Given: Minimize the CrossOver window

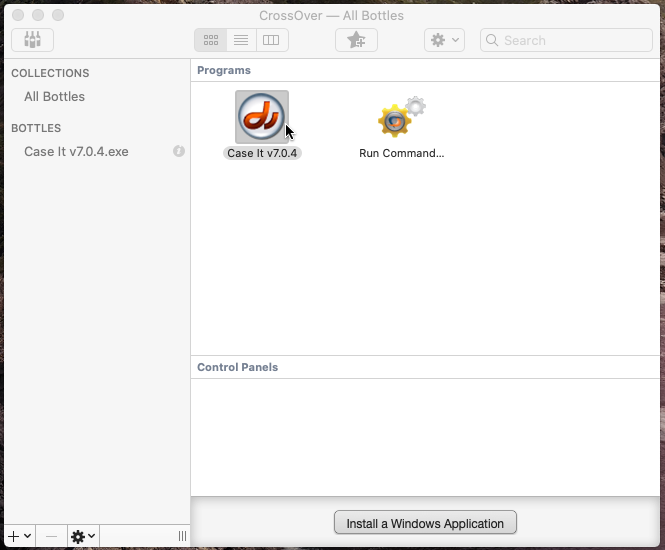Looking at the screenshot, I should coord(38,15).
